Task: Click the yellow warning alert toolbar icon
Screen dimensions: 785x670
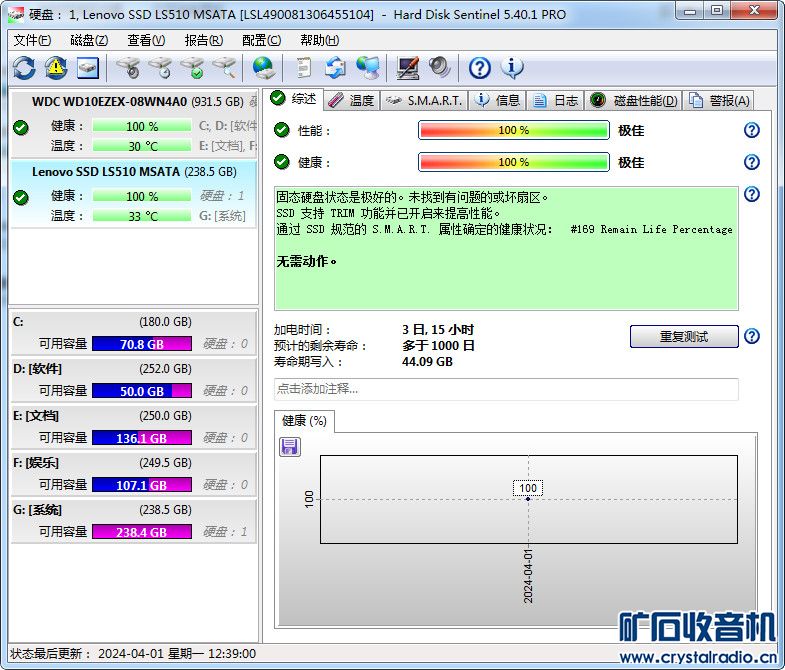Action: pos(56,68)
